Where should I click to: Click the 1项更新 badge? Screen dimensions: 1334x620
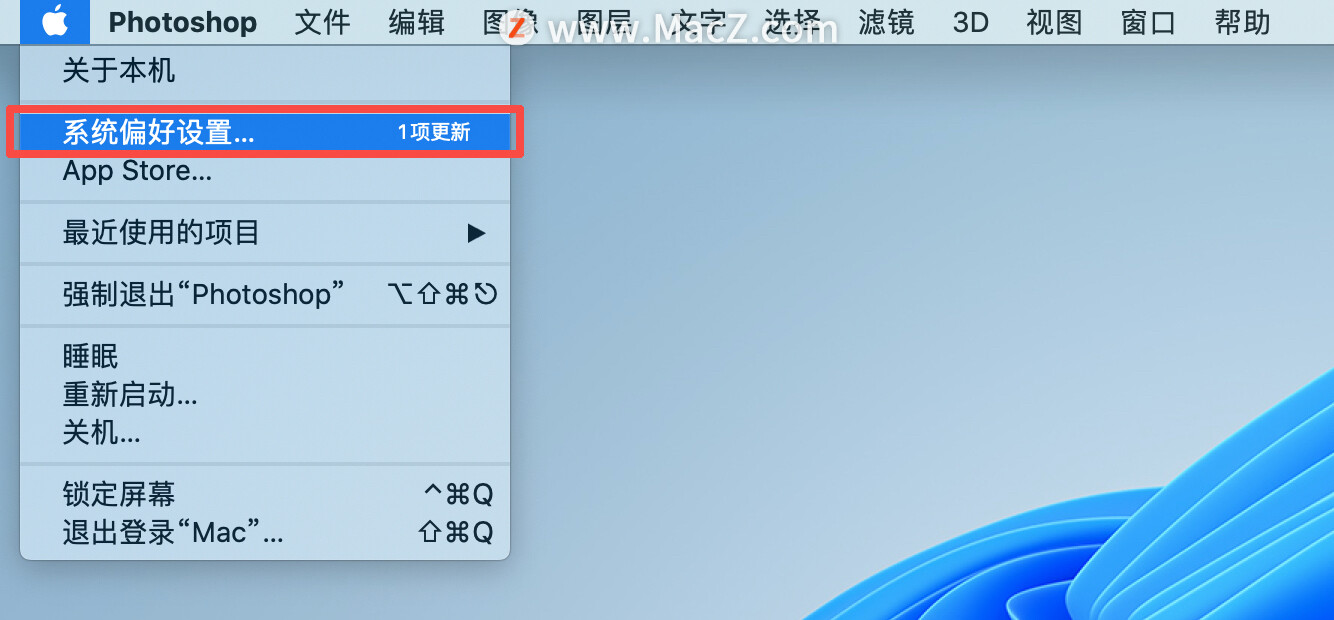coord(434,132)
